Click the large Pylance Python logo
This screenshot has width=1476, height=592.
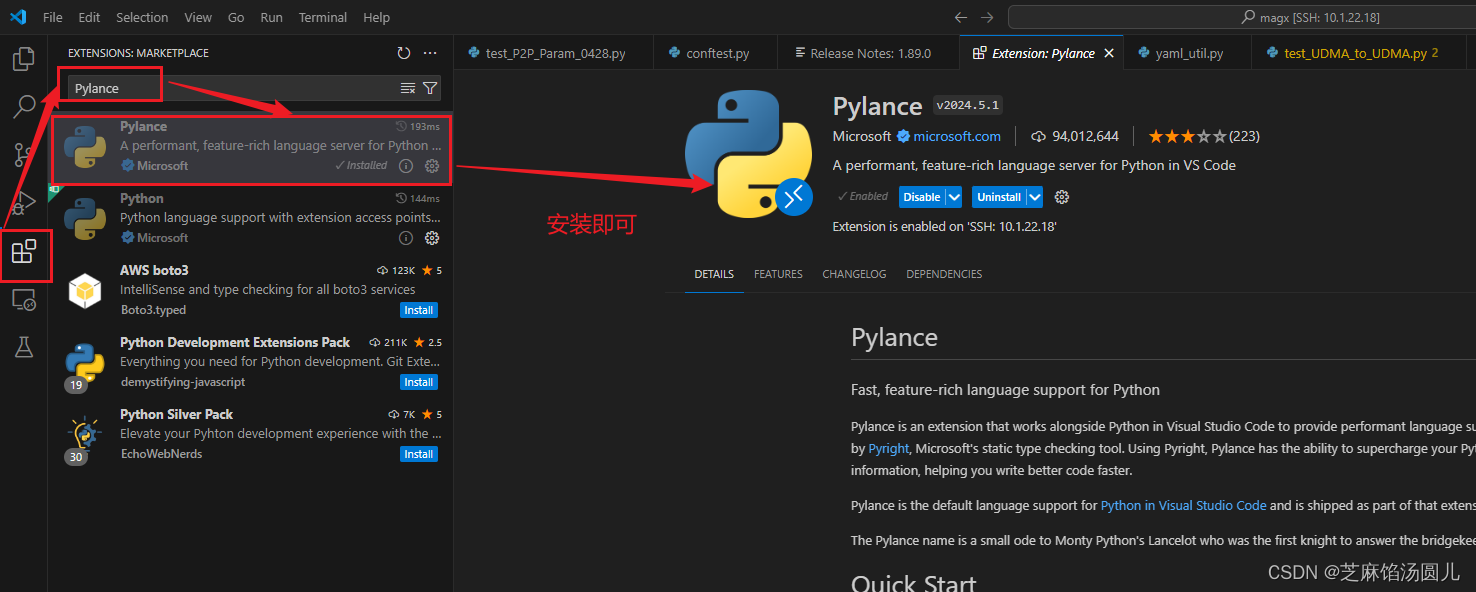(747, 154)
